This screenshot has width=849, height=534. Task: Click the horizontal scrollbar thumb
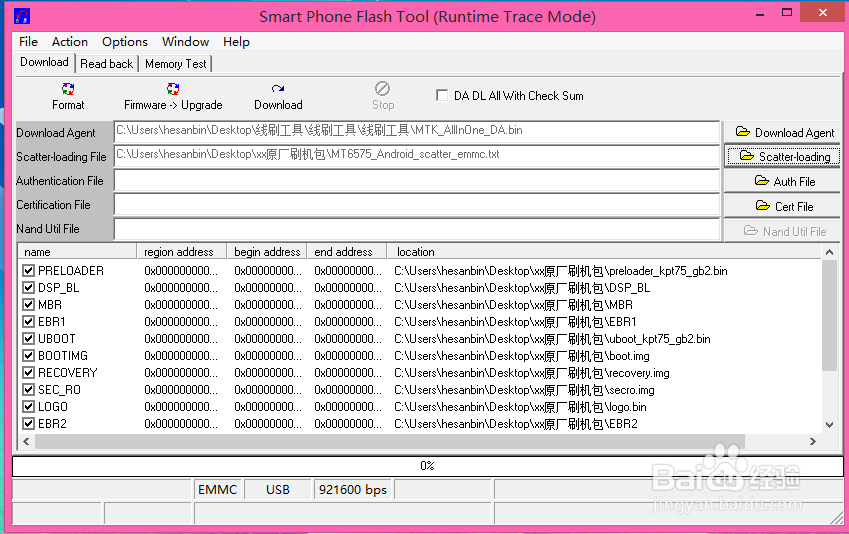click(x=390, y=441)
